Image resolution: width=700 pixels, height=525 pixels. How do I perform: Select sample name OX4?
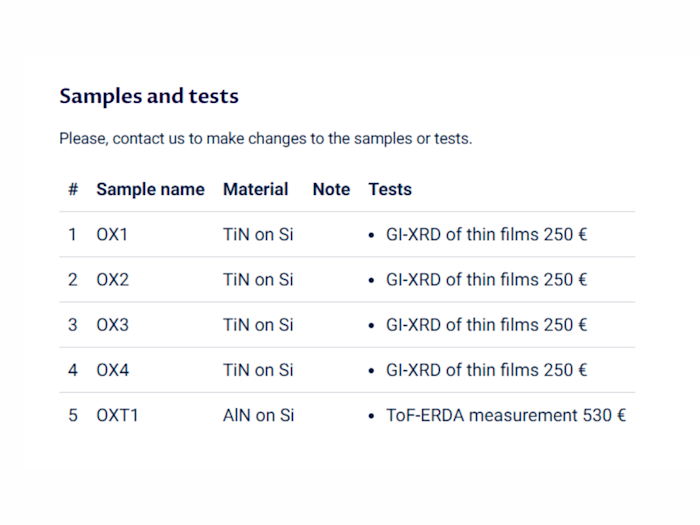tap(112, 370)
